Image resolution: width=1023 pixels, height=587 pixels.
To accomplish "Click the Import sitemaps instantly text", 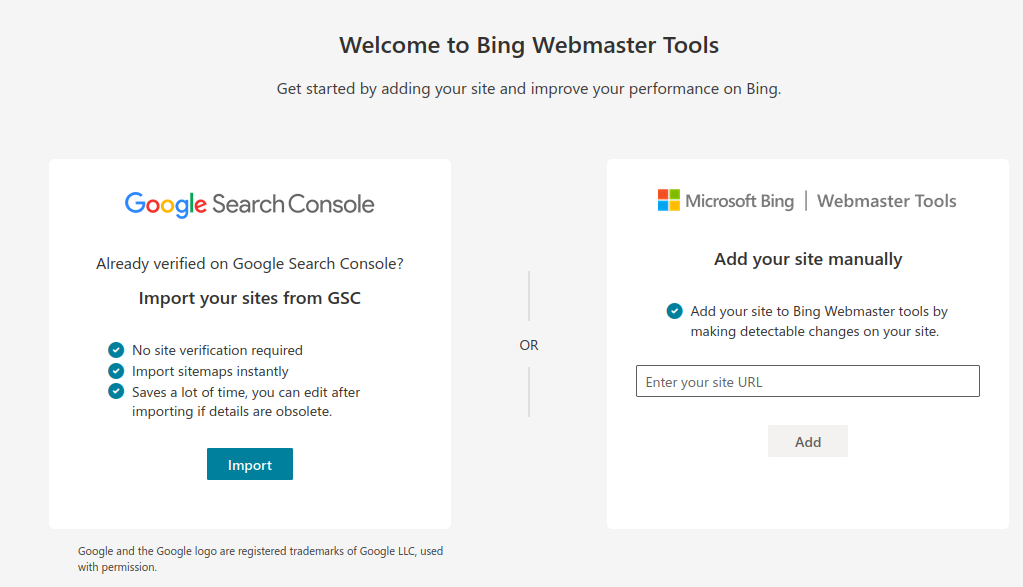I will (210, 371).
